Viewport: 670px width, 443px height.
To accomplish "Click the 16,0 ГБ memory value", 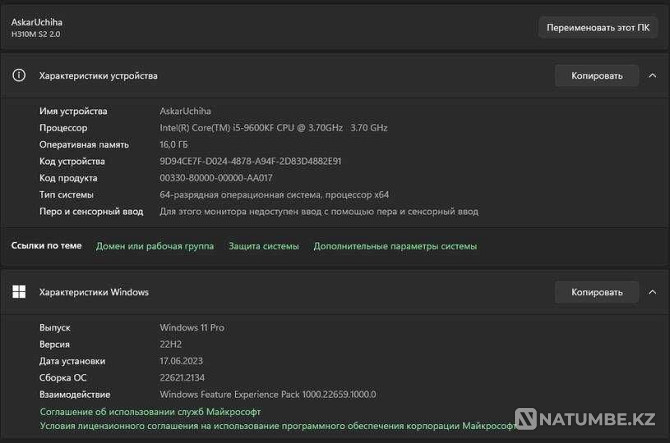I will [x=173, y=145].
